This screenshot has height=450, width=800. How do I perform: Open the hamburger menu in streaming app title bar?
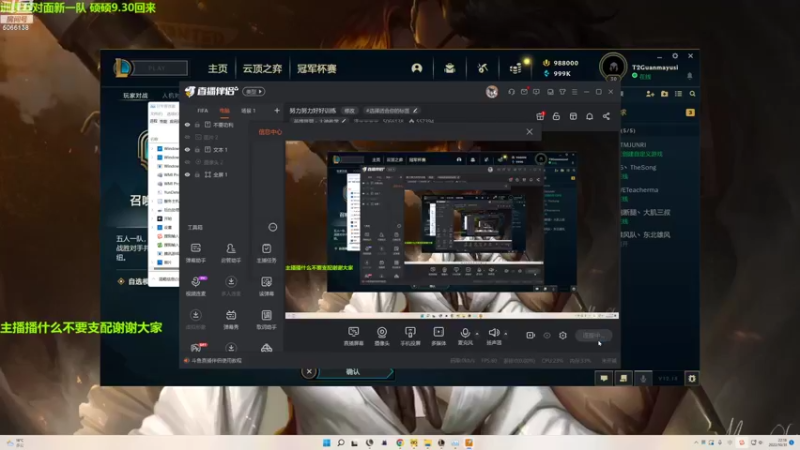[574, 92]
